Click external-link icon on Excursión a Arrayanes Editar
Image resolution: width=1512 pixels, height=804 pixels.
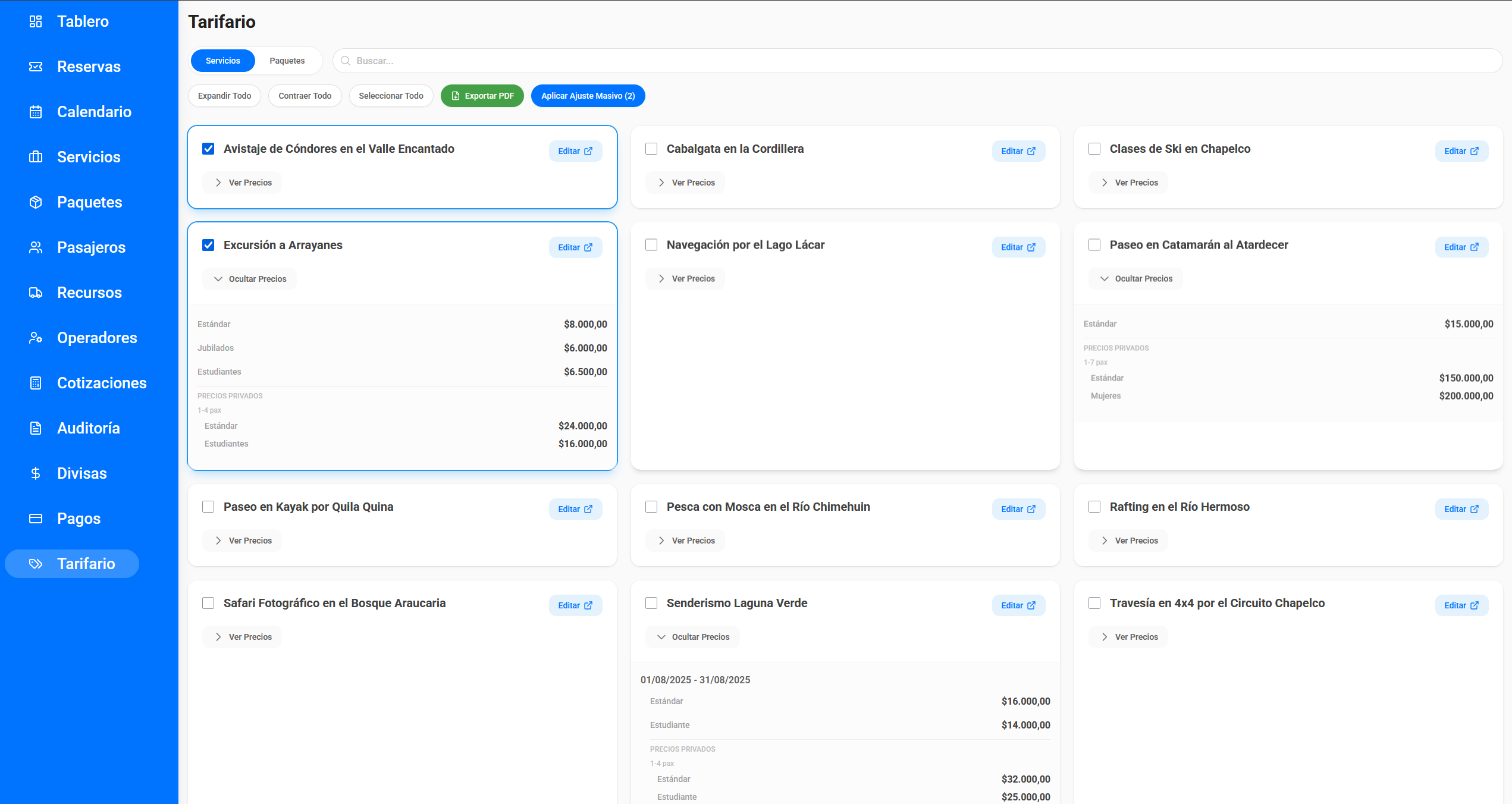coord(588,247)
